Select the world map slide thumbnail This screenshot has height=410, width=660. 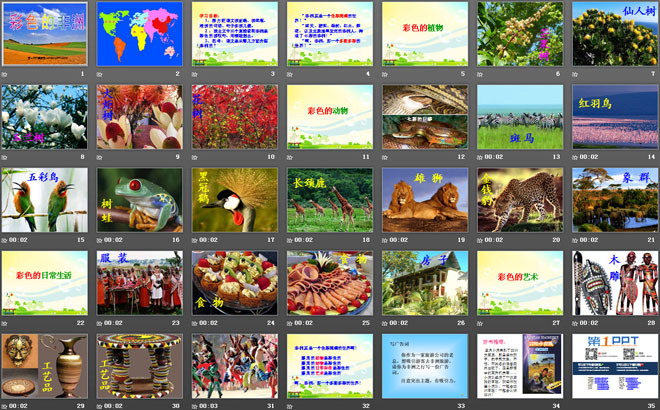(x=139, y=33)
